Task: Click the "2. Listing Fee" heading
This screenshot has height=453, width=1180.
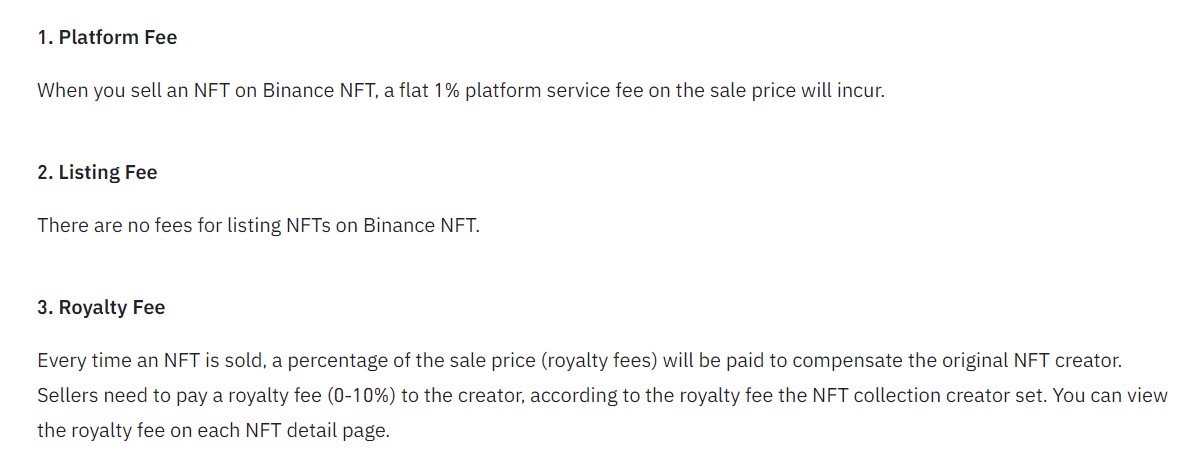Action: pyautogui.click(x=97, y=173)
